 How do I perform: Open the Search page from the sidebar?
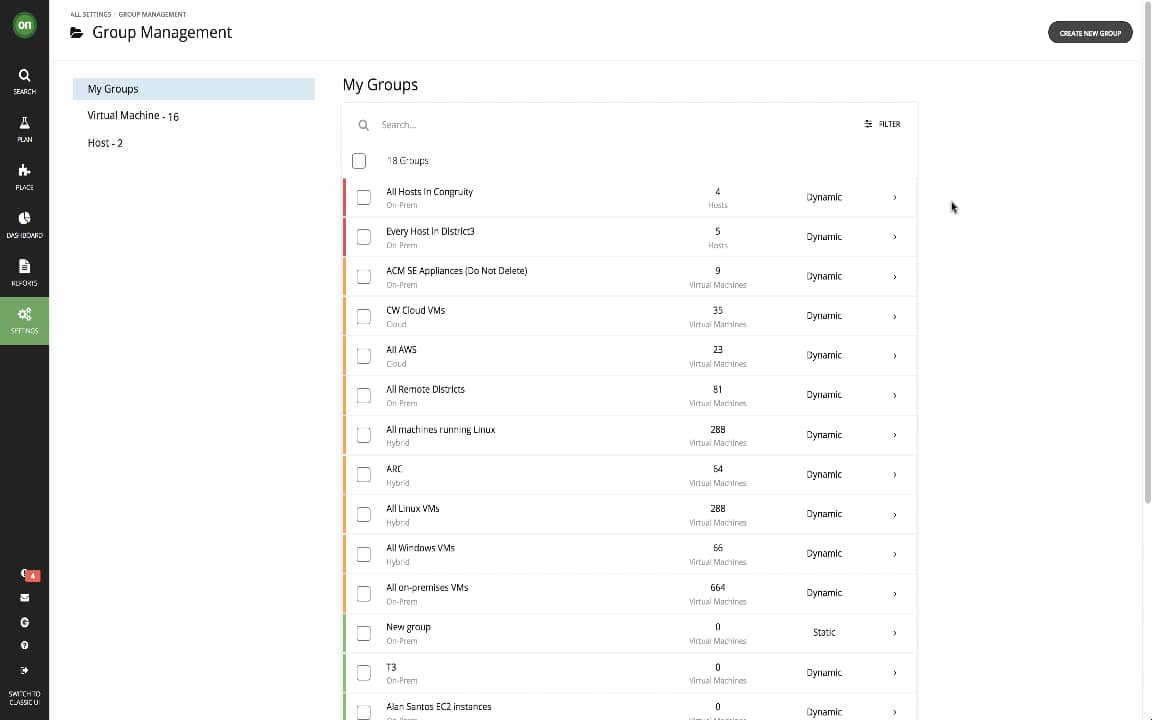point(24,81)
